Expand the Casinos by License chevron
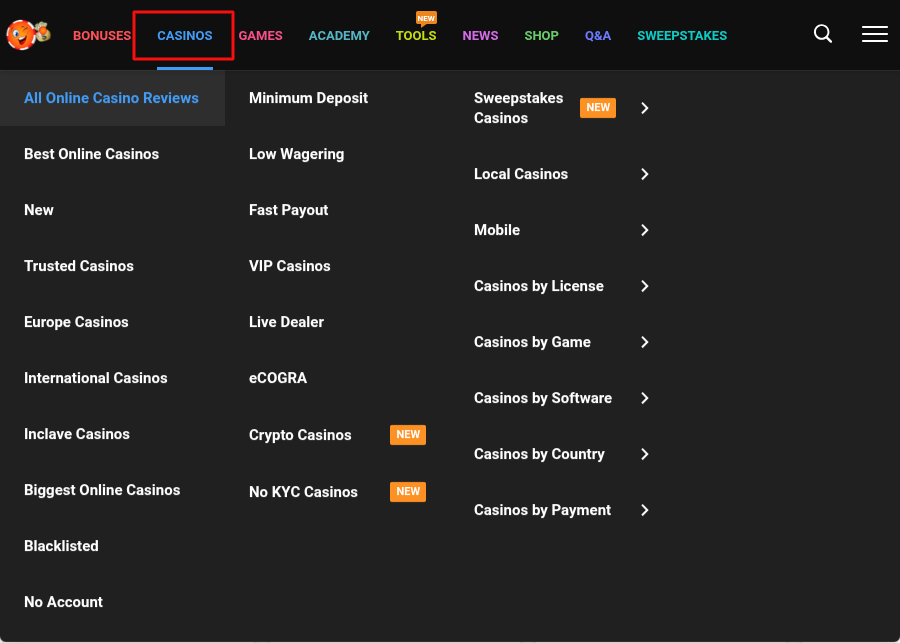This screenshot has height=643, width=900. click(x=645, y=286)
